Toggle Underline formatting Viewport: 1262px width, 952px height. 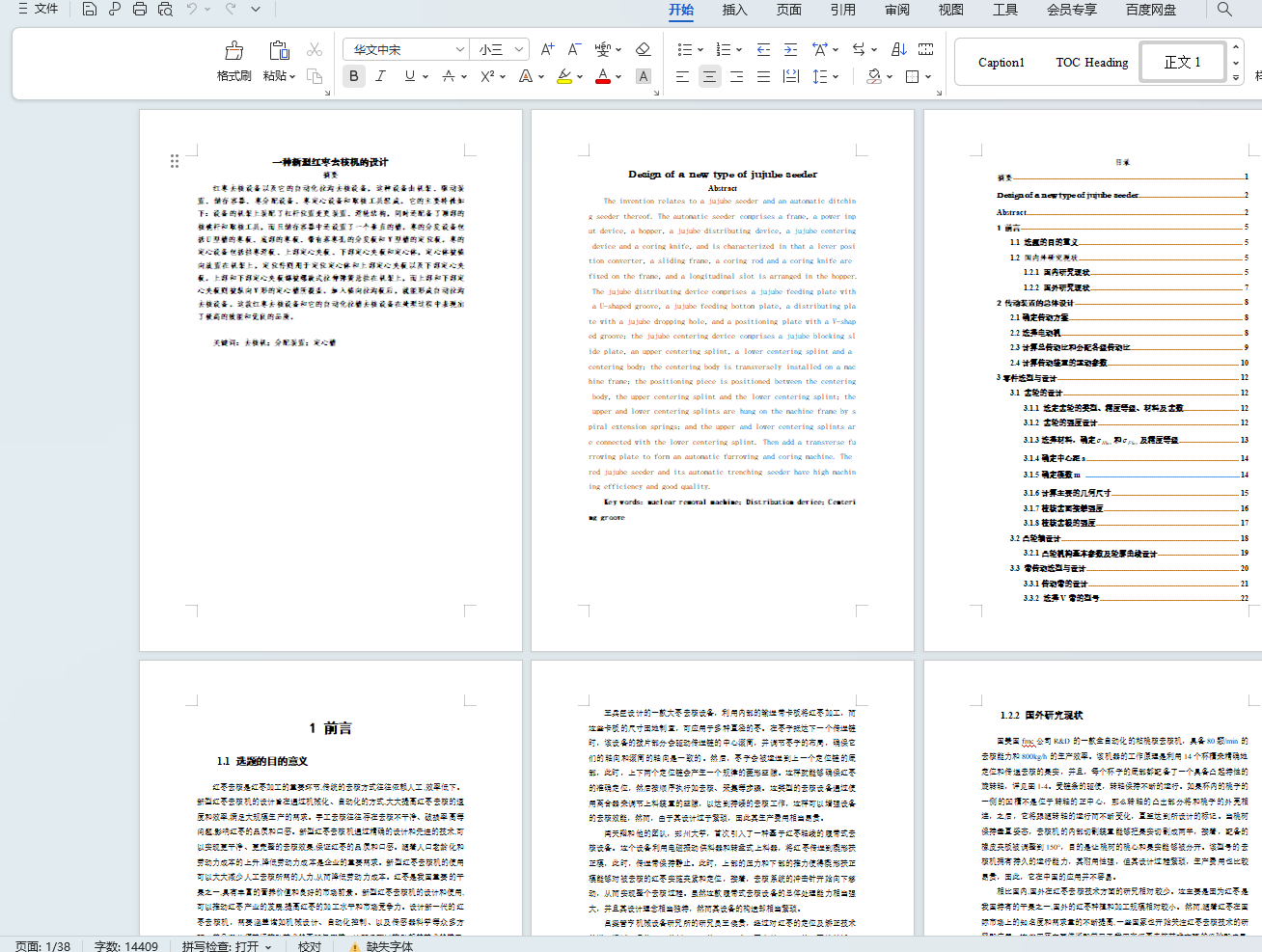click(410, 76)
